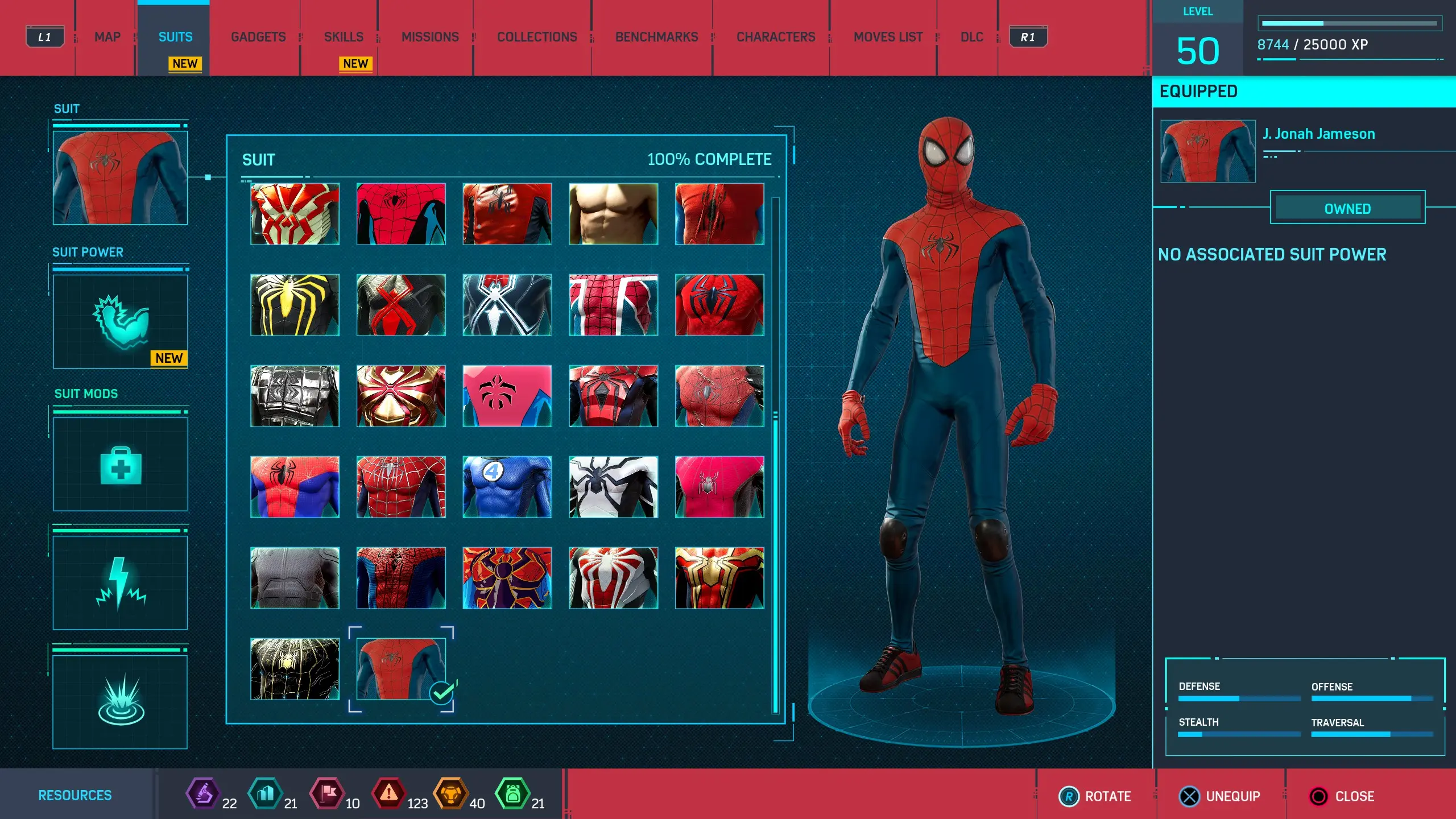This screenshot has width=1456, height=819.
Task: Switch to the GADGETS tab
Action: click(x=258, y=37)
